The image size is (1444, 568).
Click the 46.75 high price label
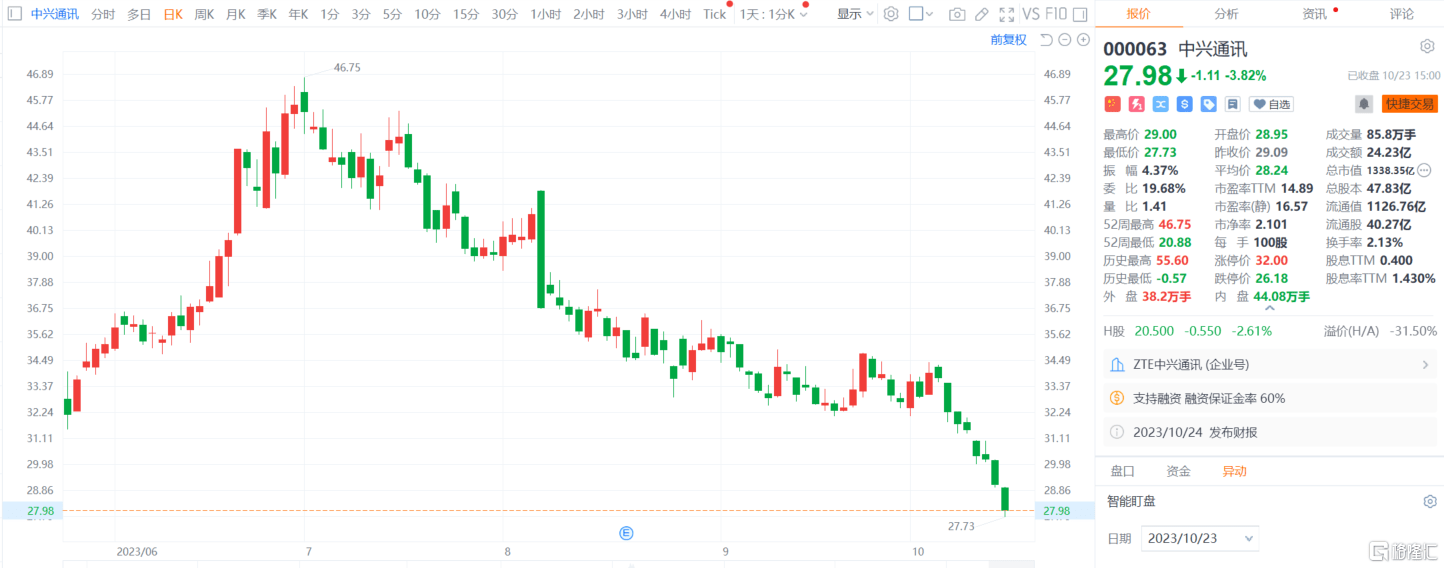coord(347,67)
